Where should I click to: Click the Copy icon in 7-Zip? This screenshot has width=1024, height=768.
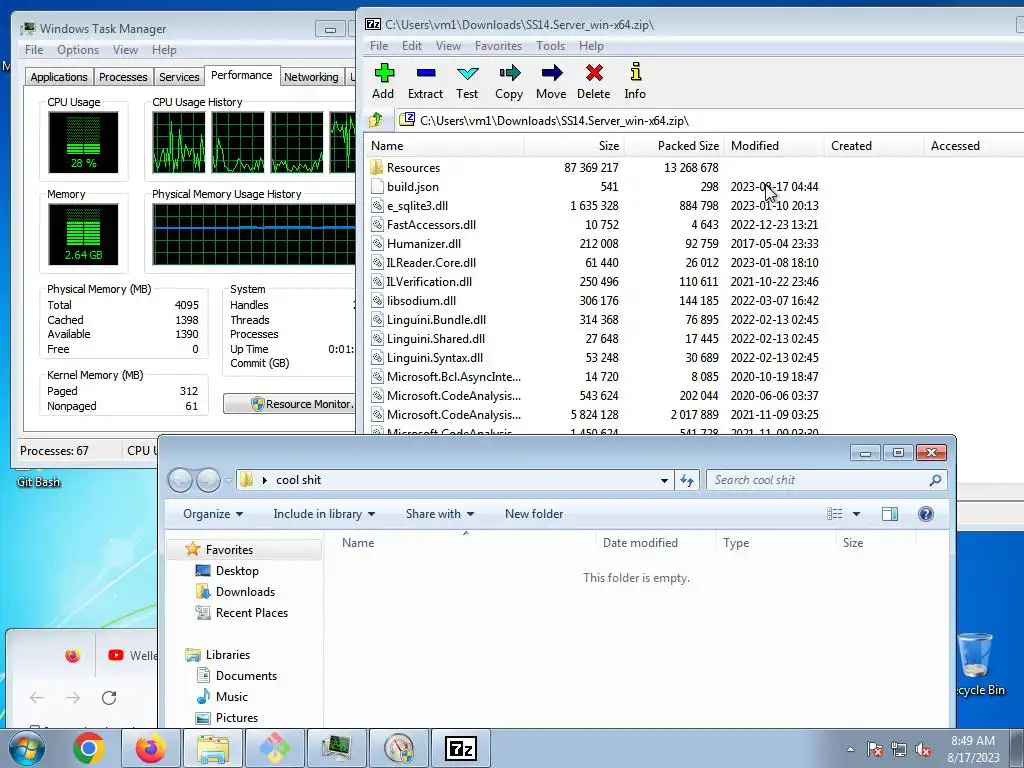click(x=509, y=72)
